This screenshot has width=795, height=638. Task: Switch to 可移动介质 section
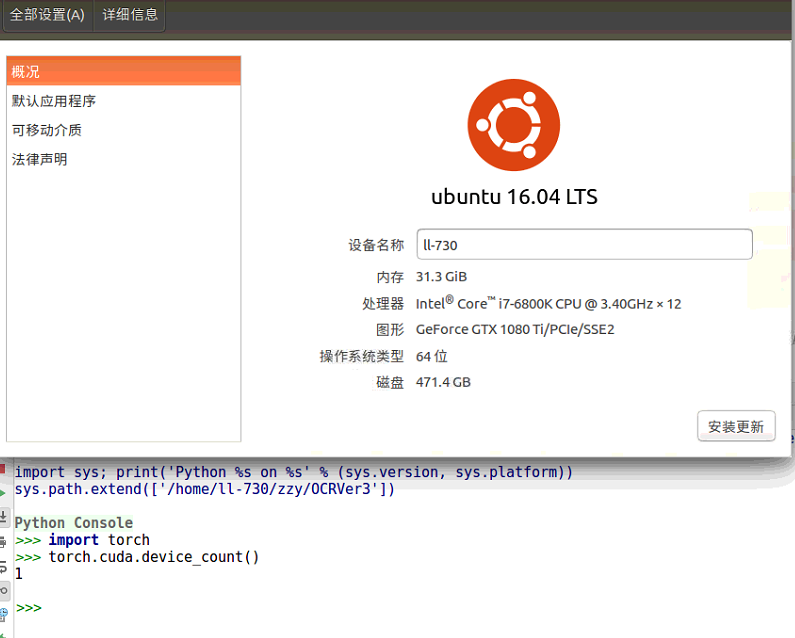tap(123, 130)
